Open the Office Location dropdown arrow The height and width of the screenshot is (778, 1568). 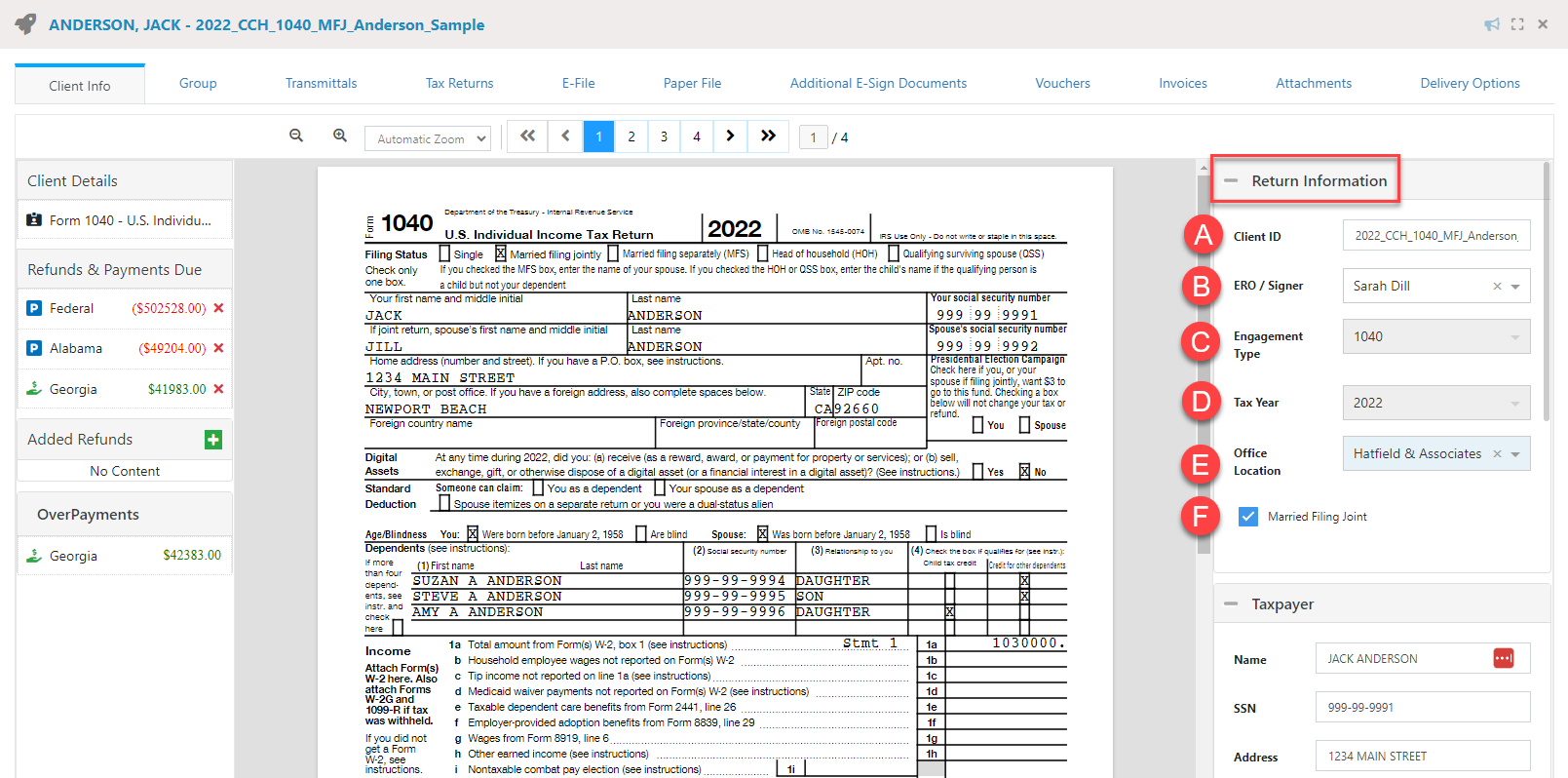[x=1515, y=454]
